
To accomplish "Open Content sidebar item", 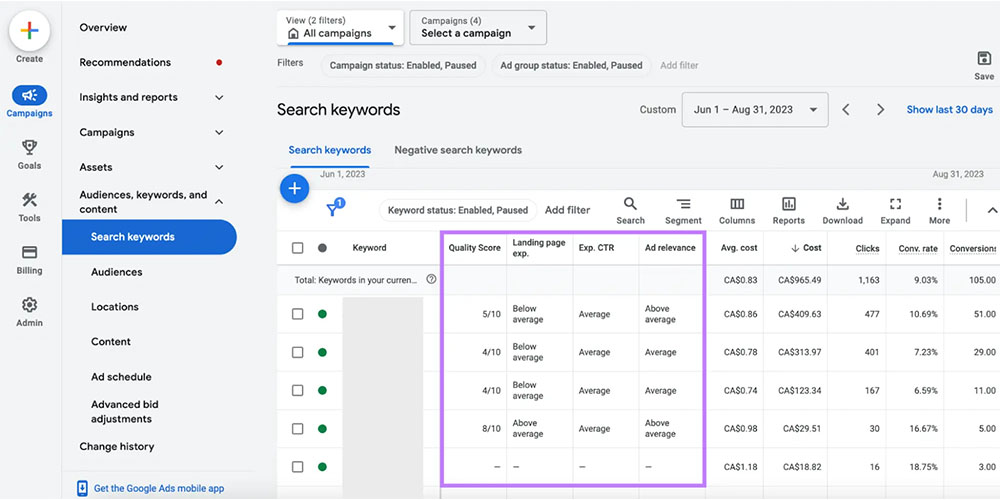I will (x=111, y=342).
